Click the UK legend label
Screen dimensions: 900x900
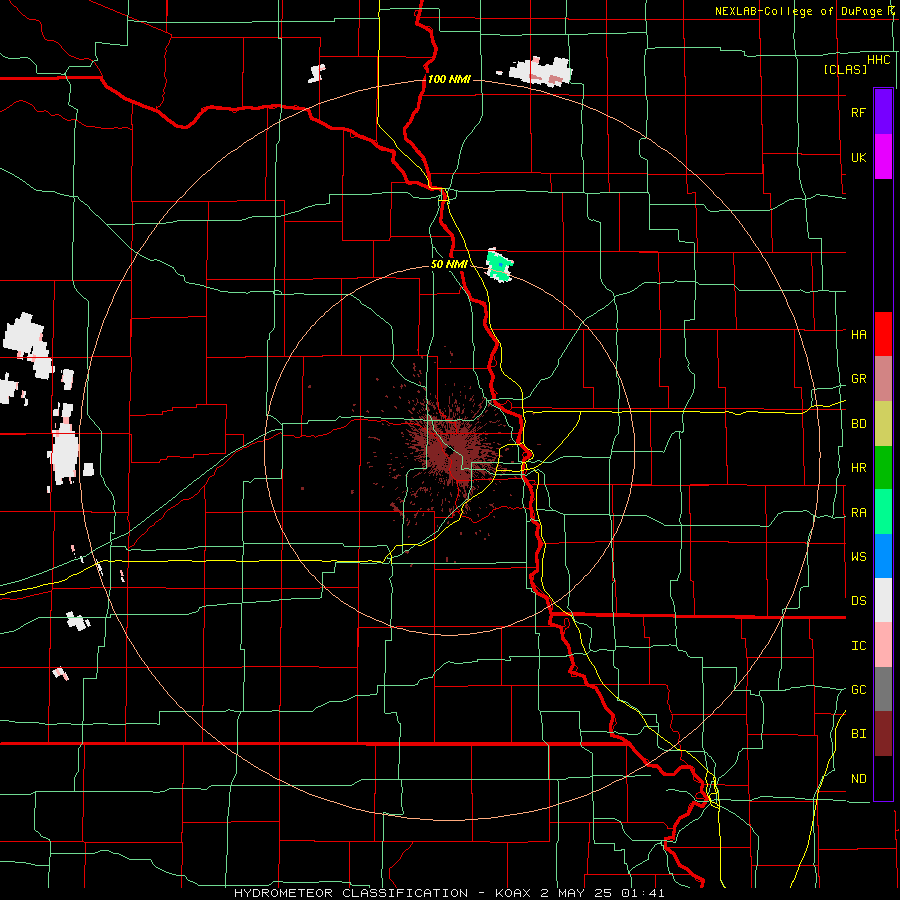tap(858, 157)
